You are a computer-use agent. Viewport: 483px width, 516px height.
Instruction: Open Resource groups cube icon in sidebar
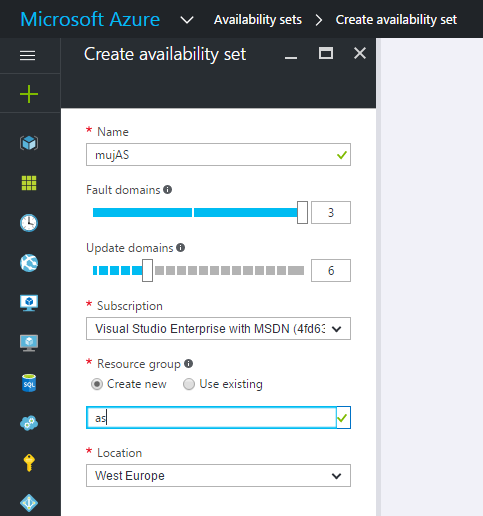(x=29, y=143)
